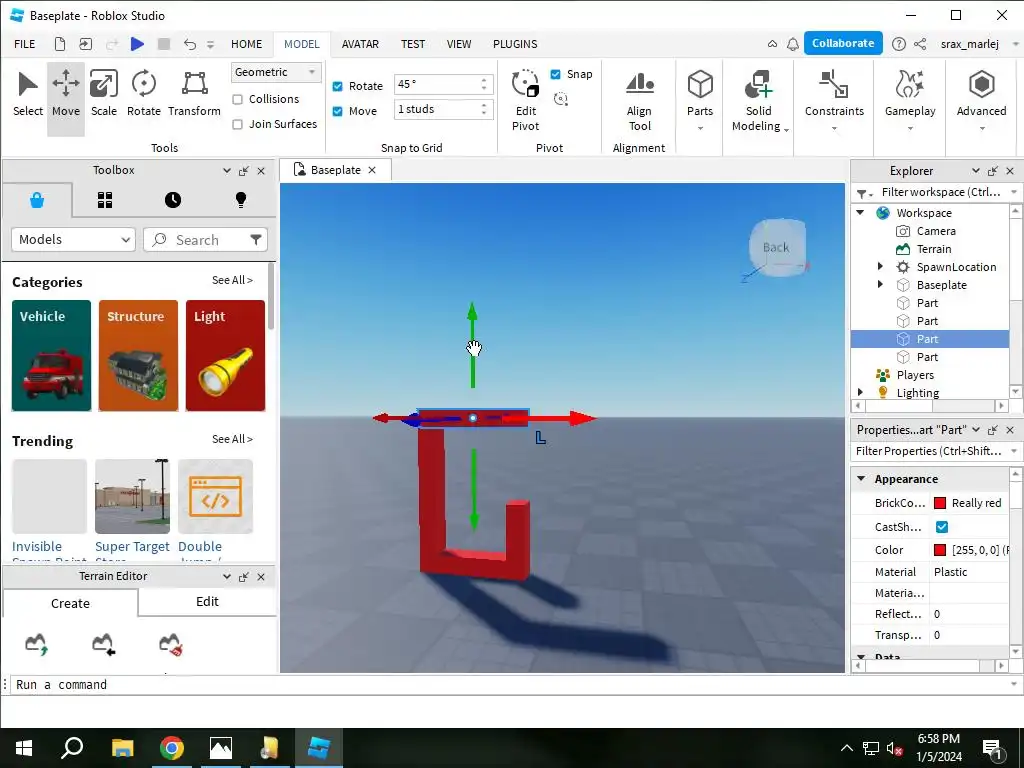1024x768 pixels.
Task: Open the Edit Pivot tool
Action: tap(525, 100)
